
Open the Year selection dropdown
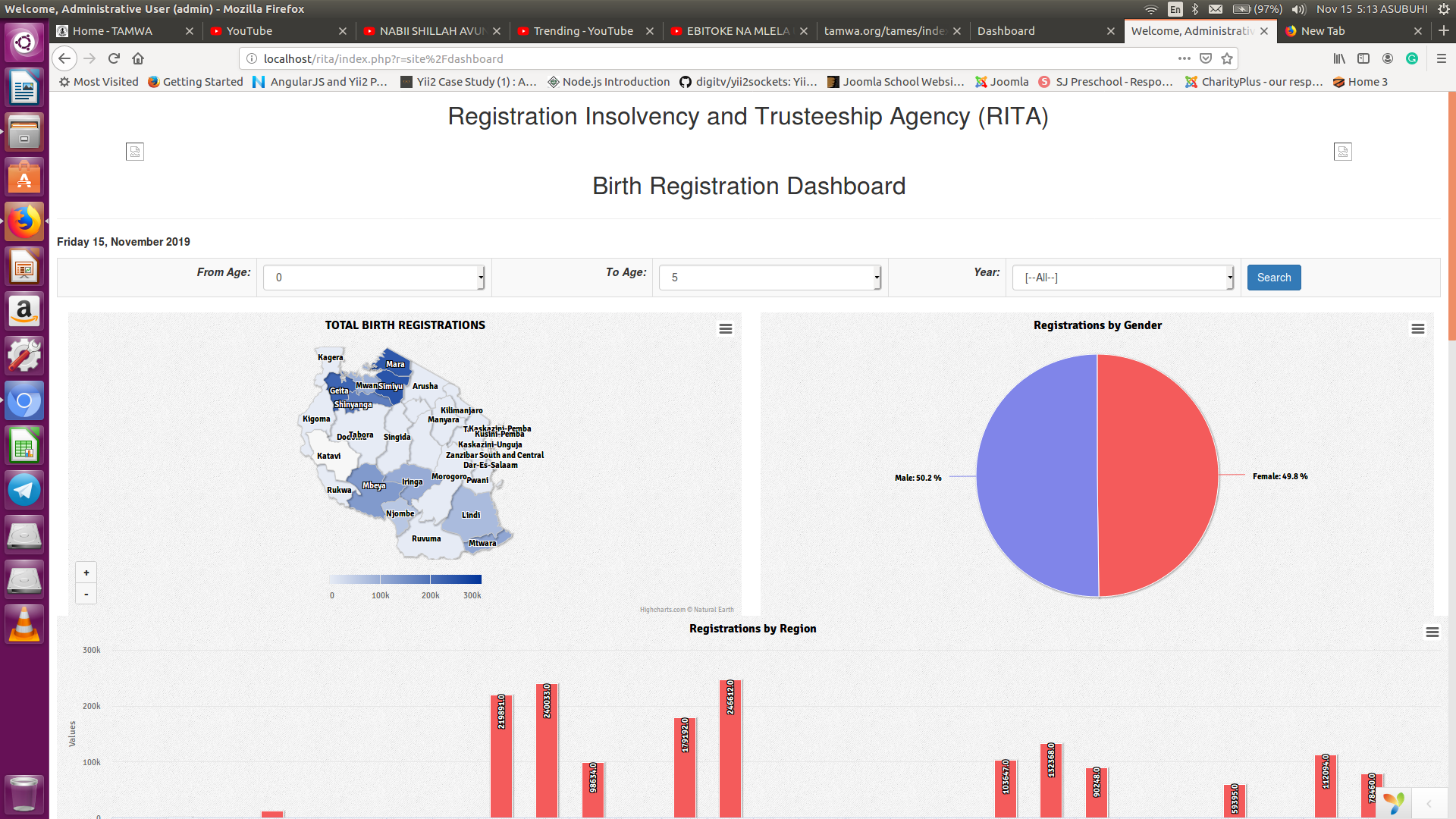tap(1124, 278)
